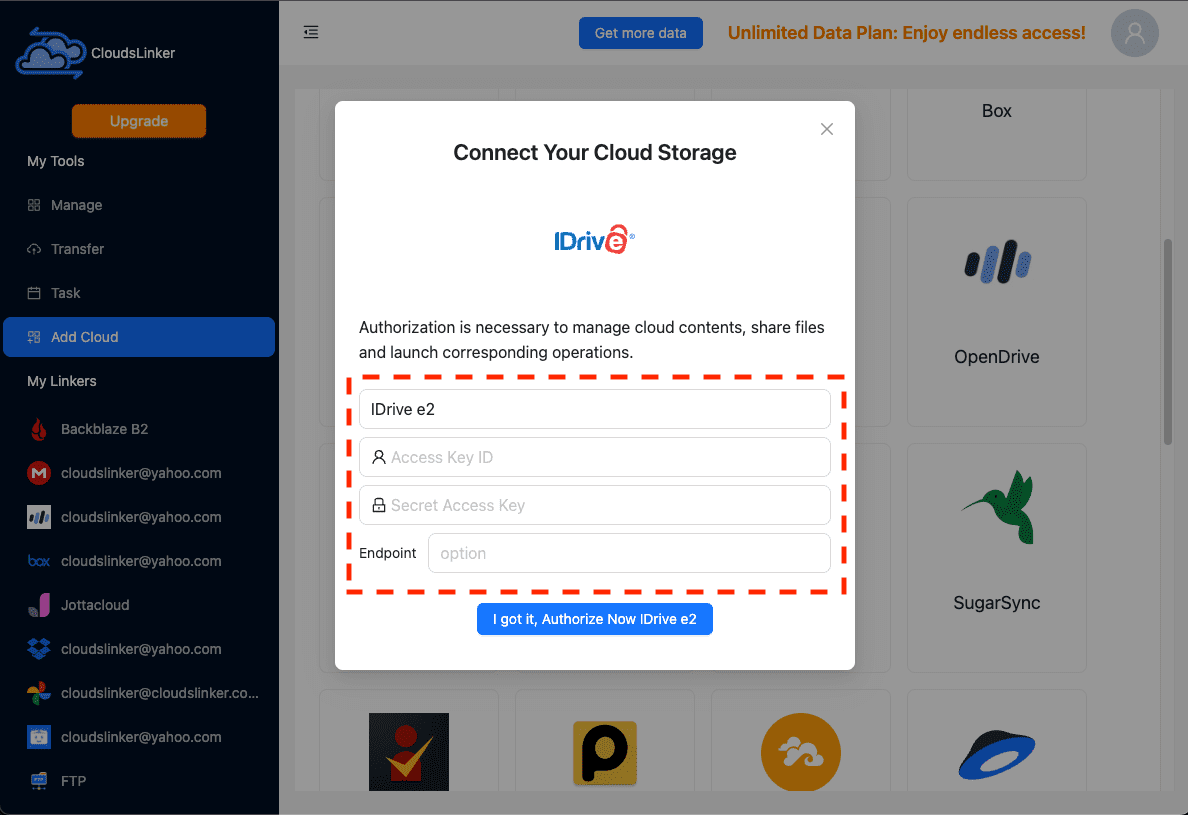Click the OpenDrive card label
The image size is (1188, 815).
pyautogui.click(x=997, y=357)
